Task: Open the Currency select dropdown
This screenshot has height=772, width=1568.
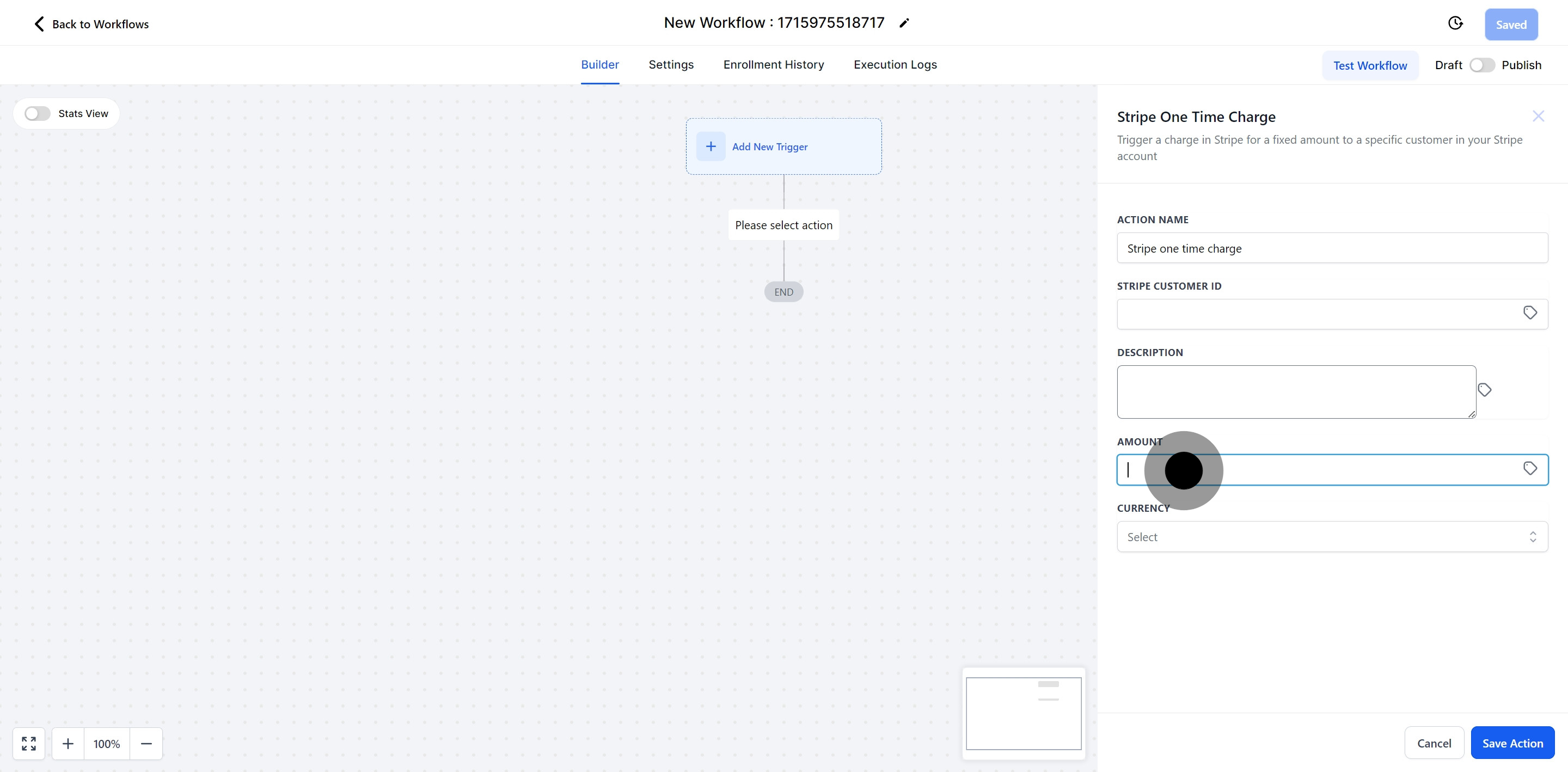Action: point(1332,537)
